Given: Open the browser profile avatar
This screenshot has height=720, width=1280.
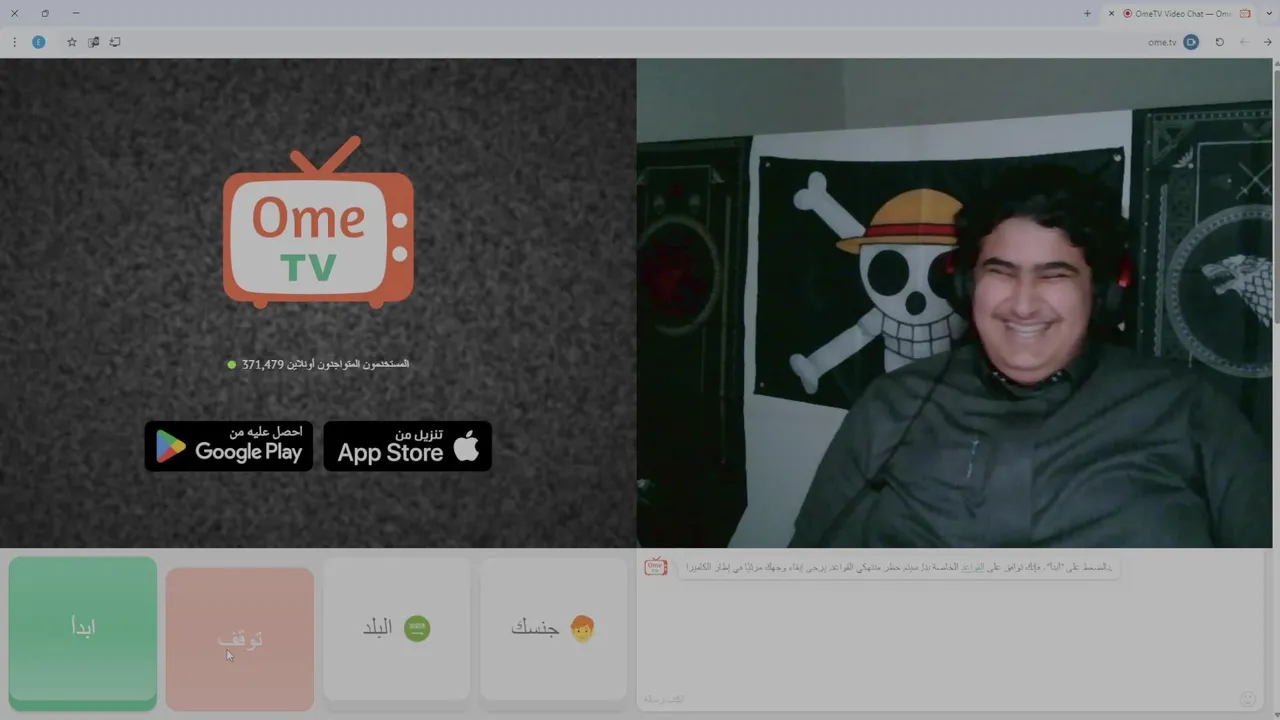Looking at the screenshot, I should [x=39, y=42].
